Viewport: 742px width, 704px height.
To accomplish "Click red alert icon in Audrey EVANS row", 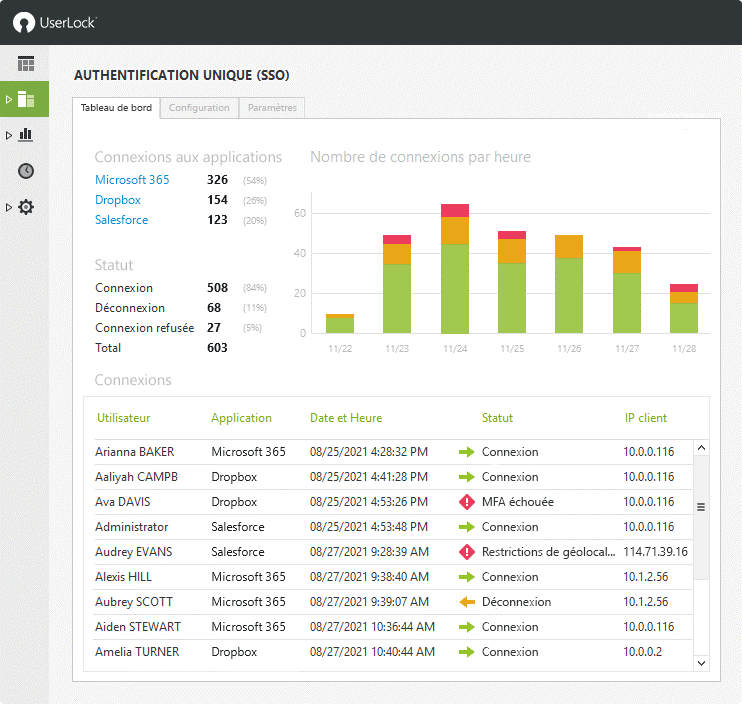I will (467, 552).
